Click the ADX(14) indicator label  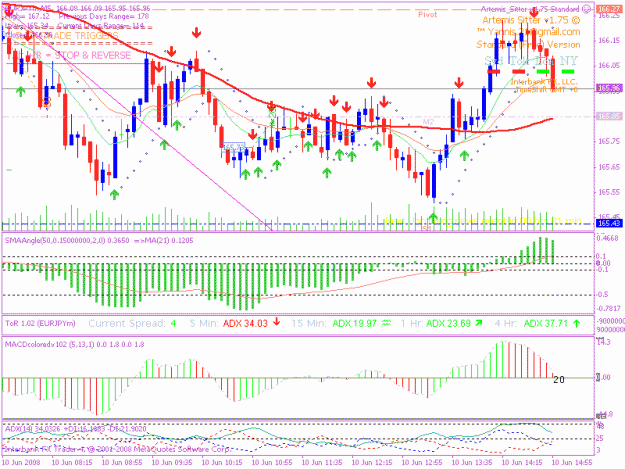[x=76, y=429]
